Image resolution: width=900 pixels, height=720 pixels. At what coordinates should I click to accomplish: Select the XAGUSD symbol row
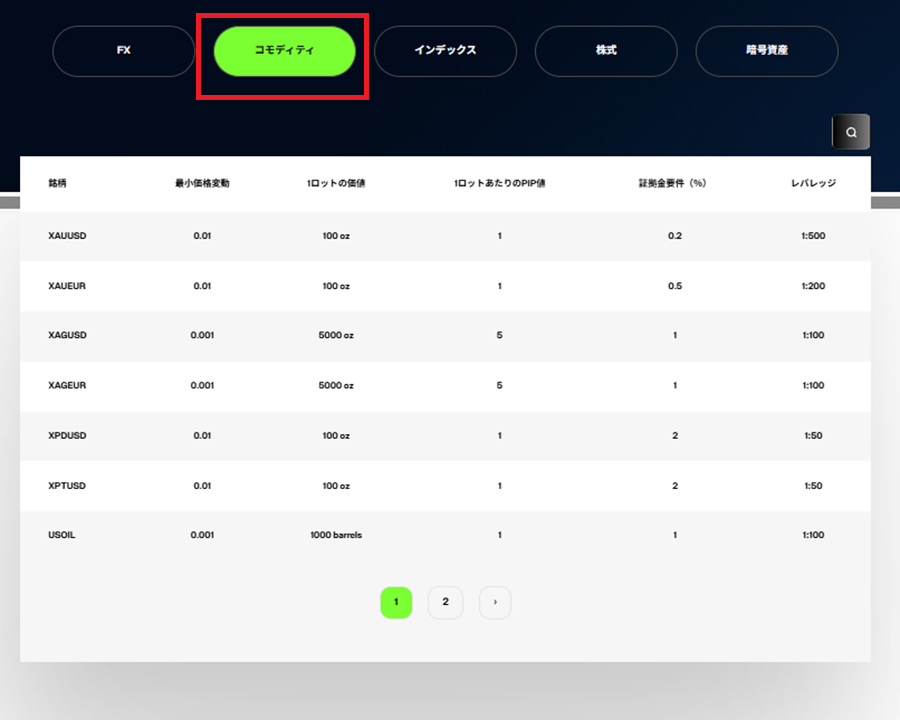[x=445, y=335]
